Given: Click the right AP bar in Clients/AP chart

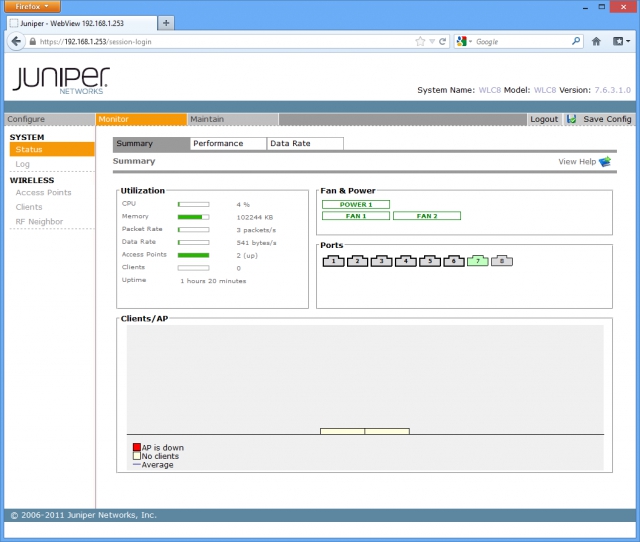Looking at the screenshot, I should pyautogui.click(x=387, y=431).
